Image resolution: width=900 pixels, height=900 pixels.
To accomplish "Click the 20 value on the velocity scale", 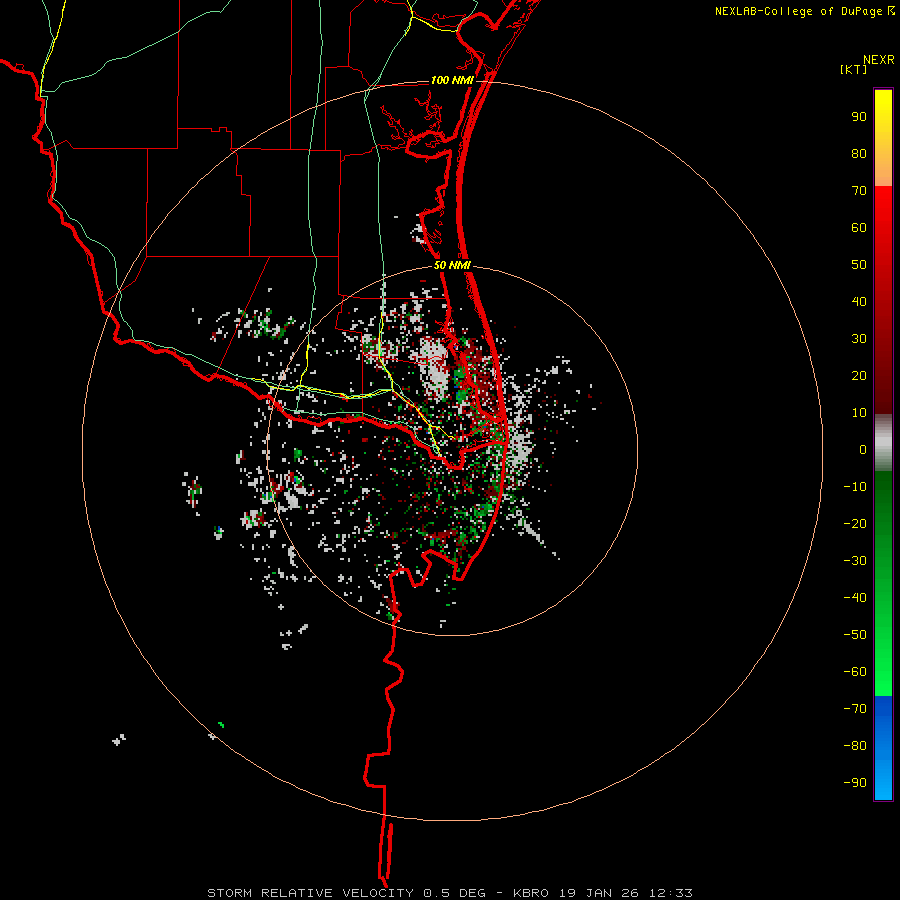I will (859, 376).
